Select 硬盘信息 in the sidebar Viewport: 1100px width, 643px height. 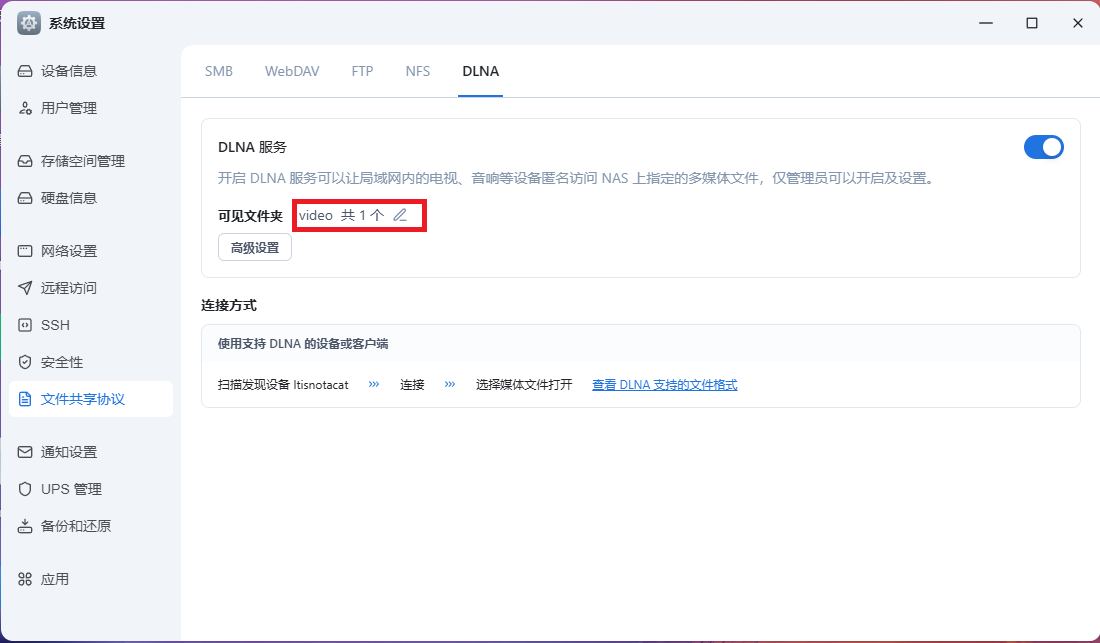click(91, 198)
